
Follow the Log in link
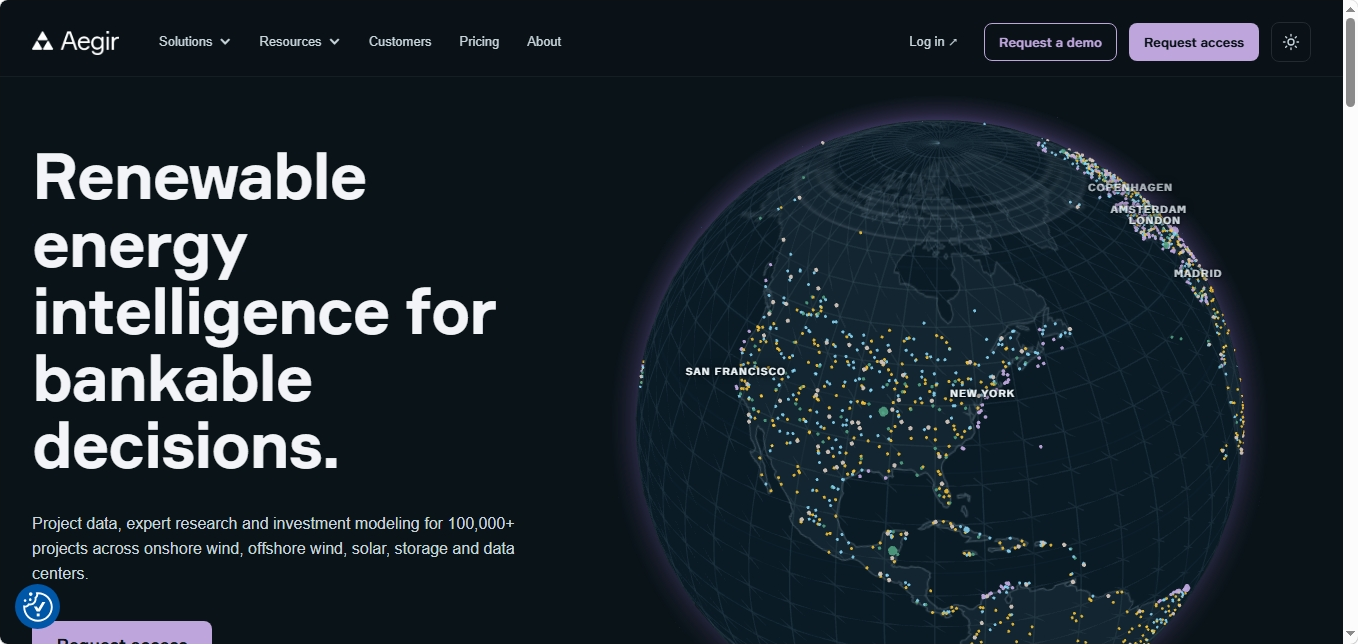pyautogui.click(x=933, y=41)
